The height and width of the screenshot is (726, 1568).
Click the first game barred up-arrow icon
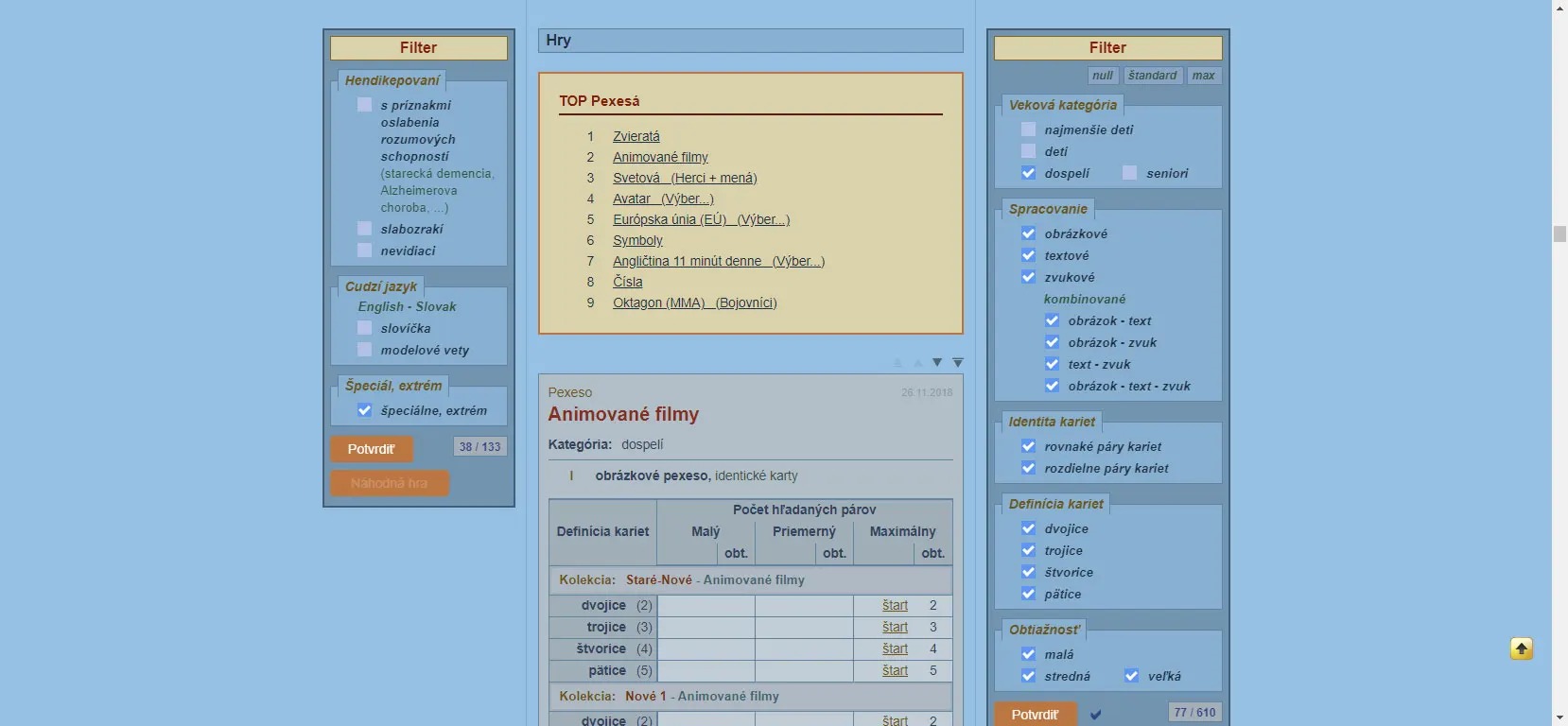tap(897, 362)
